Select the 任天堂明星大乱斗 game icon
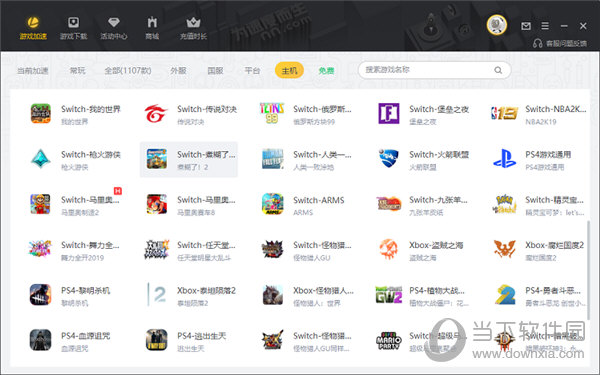Viewport: 600px width, 375px height. [157, 249]
